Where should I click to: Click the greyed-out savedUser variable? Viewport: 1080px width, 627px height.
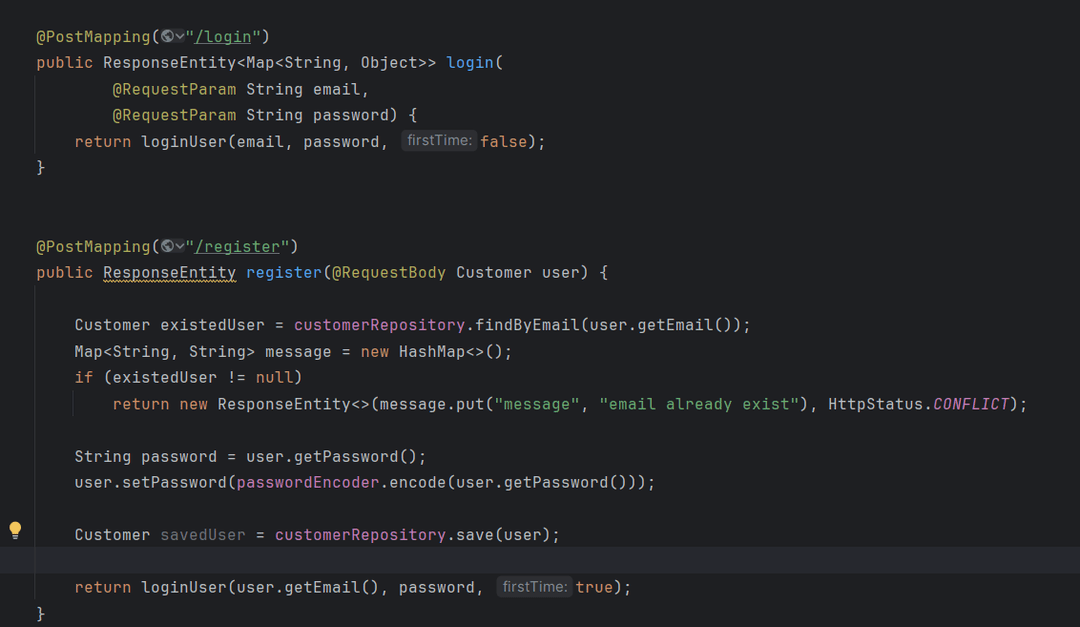202,535
